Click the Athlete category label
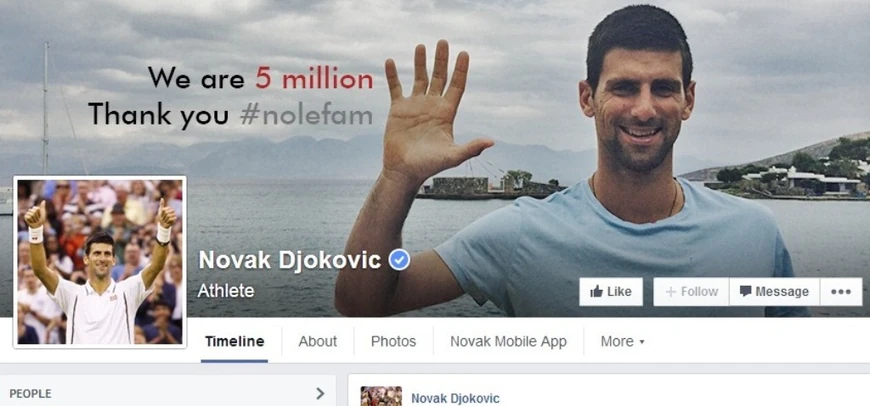The height and width of the screenshot is (406, 870). point(226,291)
